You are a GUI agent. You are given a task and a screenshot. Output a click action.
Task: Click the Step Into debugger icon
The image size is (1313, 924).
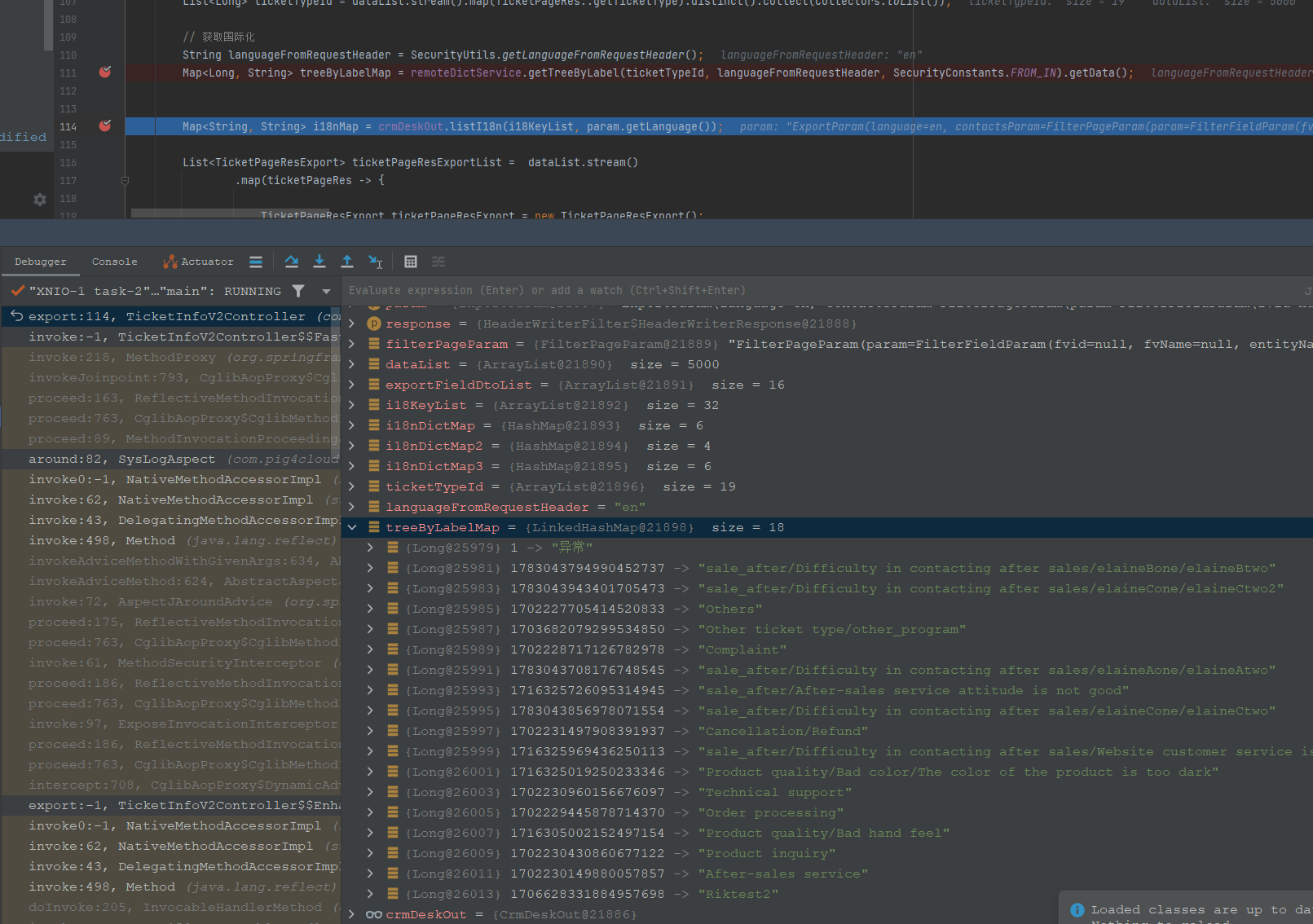point(319,262)
